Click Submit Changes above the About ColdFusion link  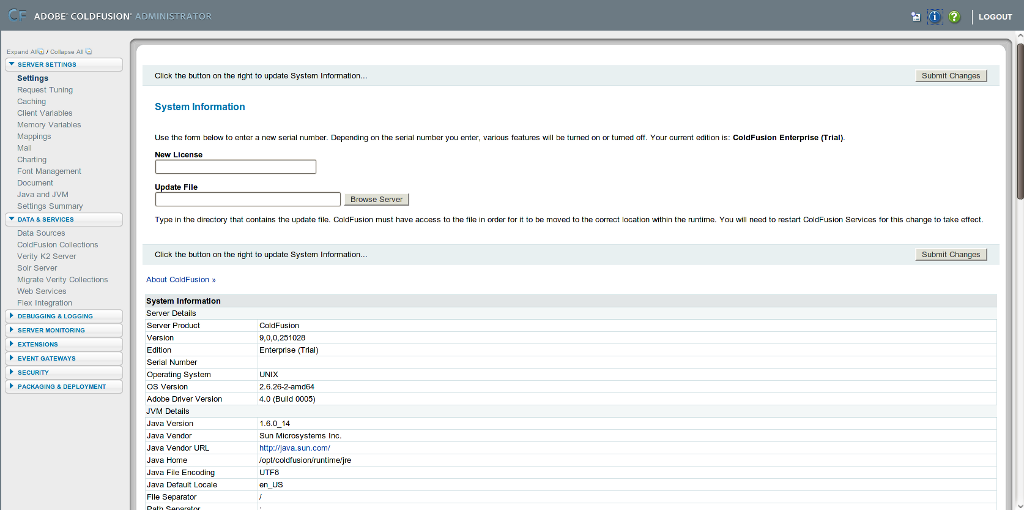point(951,255)
